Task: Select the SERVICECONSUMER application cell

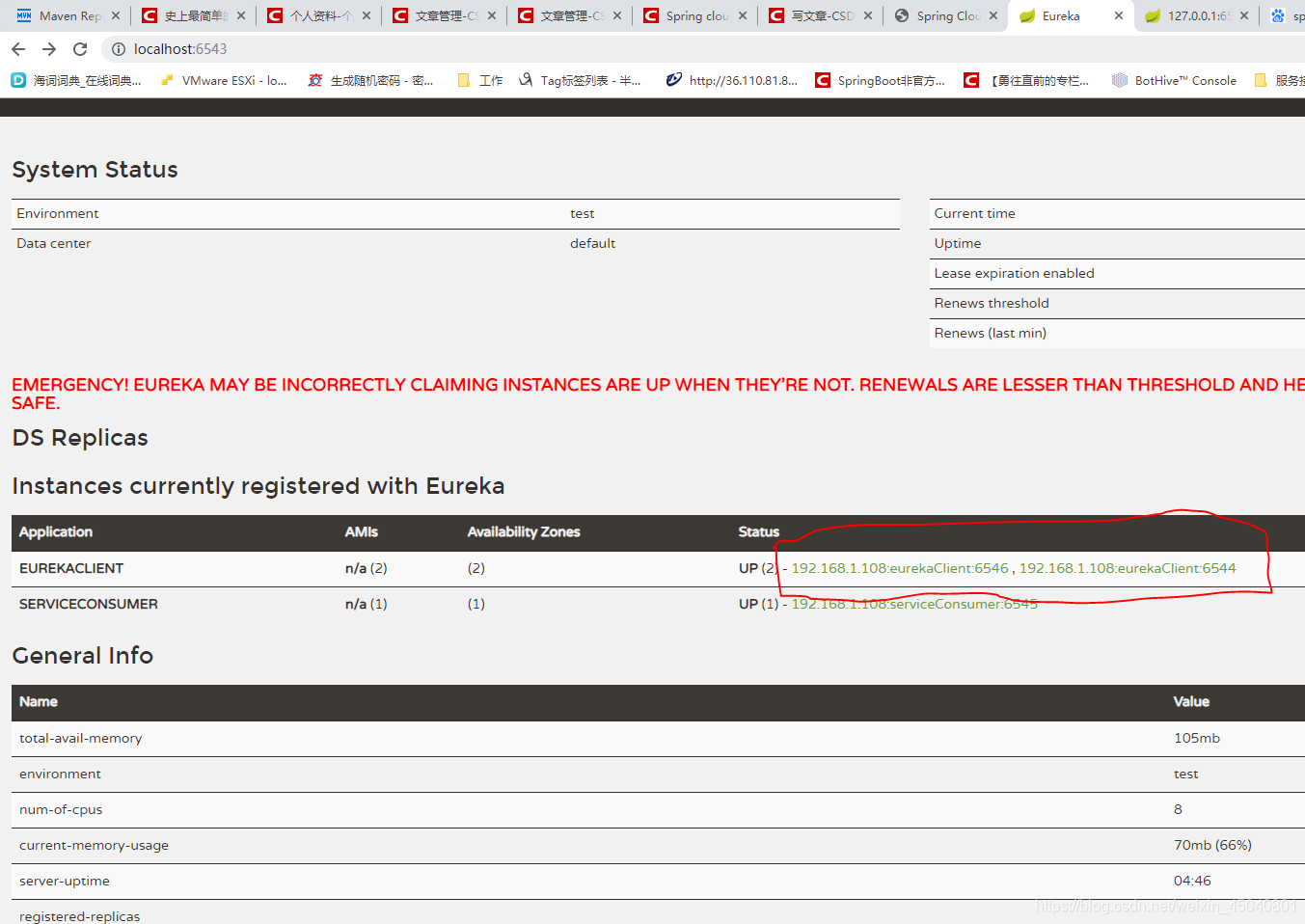Action: click(x=89, y=604)
